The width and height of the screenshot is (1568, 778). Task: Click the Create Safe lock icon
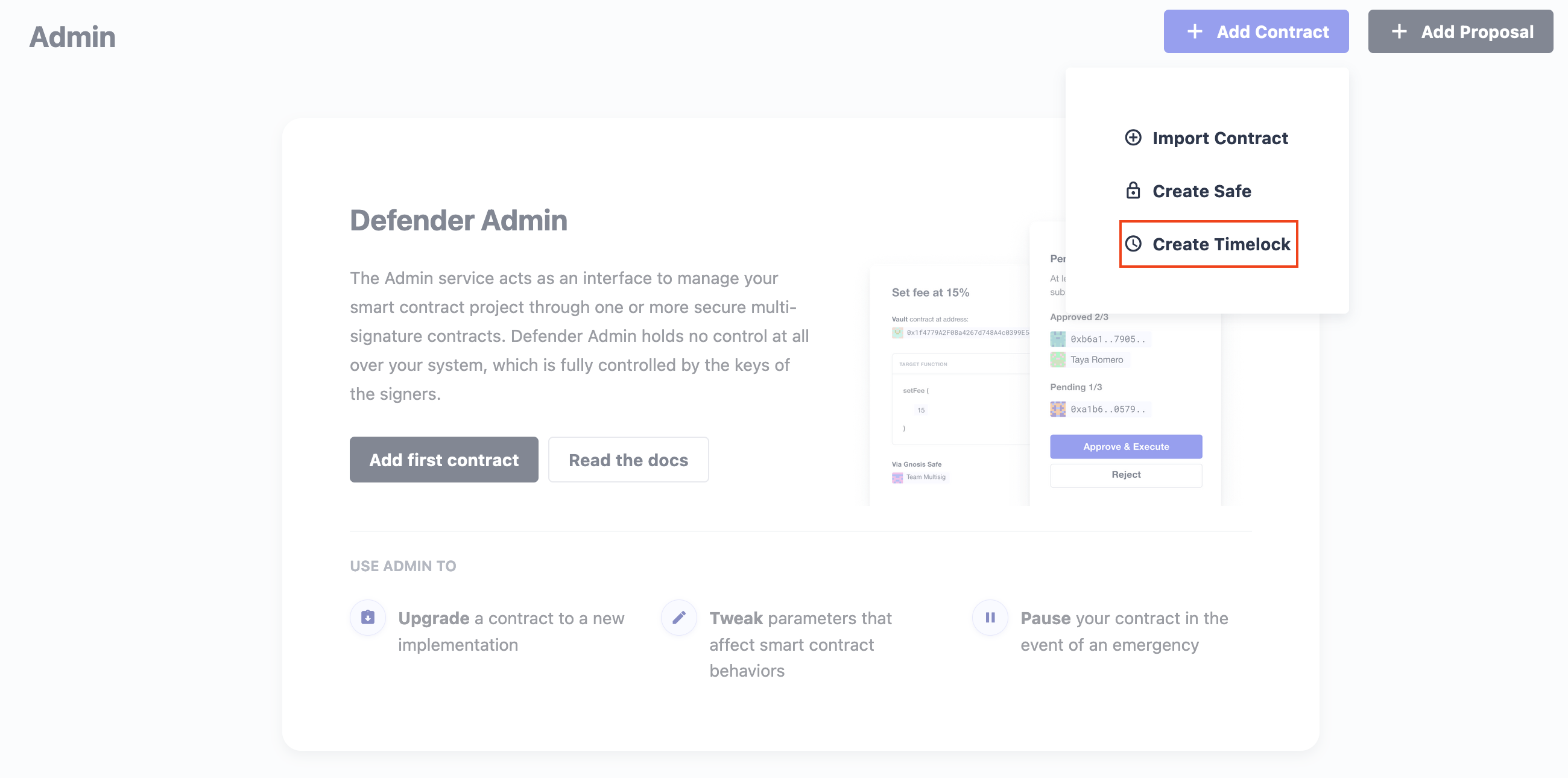(x=1133, y=191)
